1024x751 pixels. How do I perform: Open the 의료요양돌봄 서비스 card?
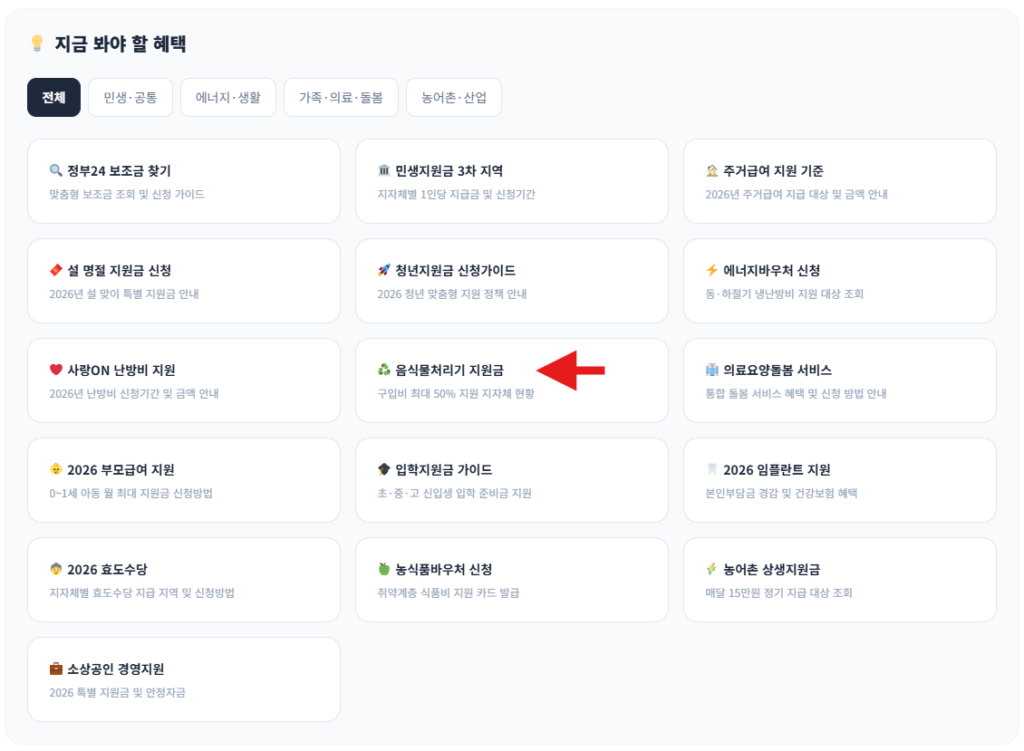[840, 380]
